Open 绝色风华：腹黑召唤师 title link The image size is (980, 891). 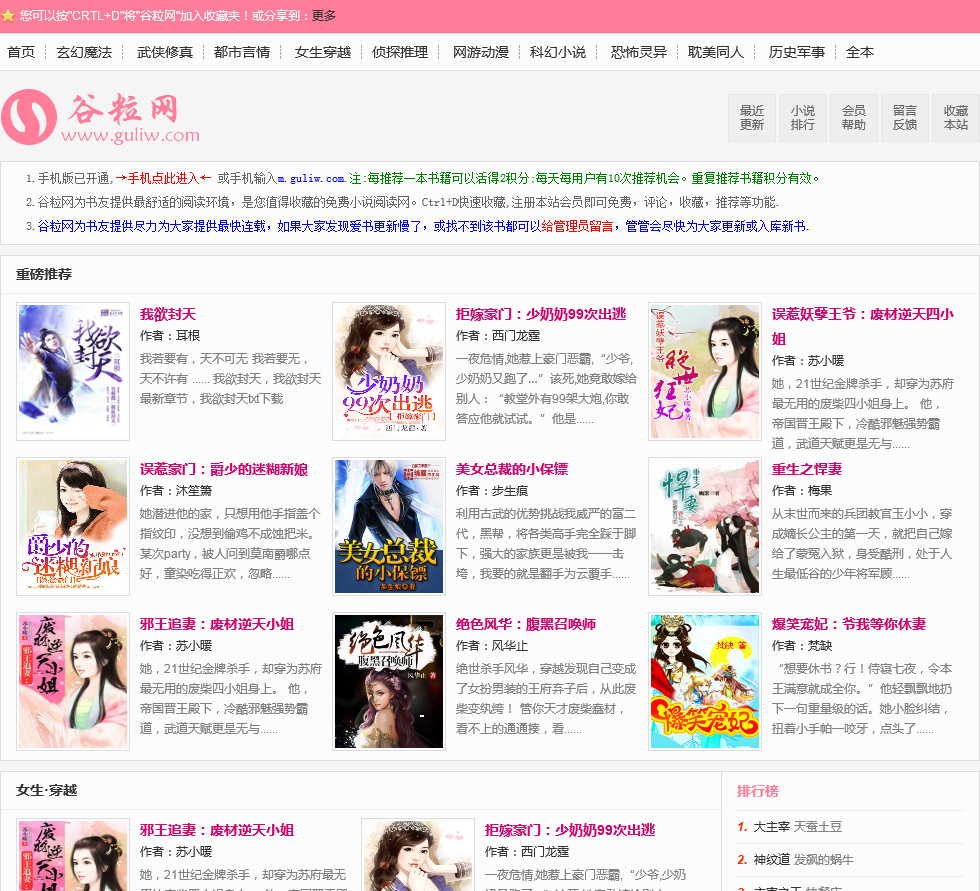pos(526,624)
